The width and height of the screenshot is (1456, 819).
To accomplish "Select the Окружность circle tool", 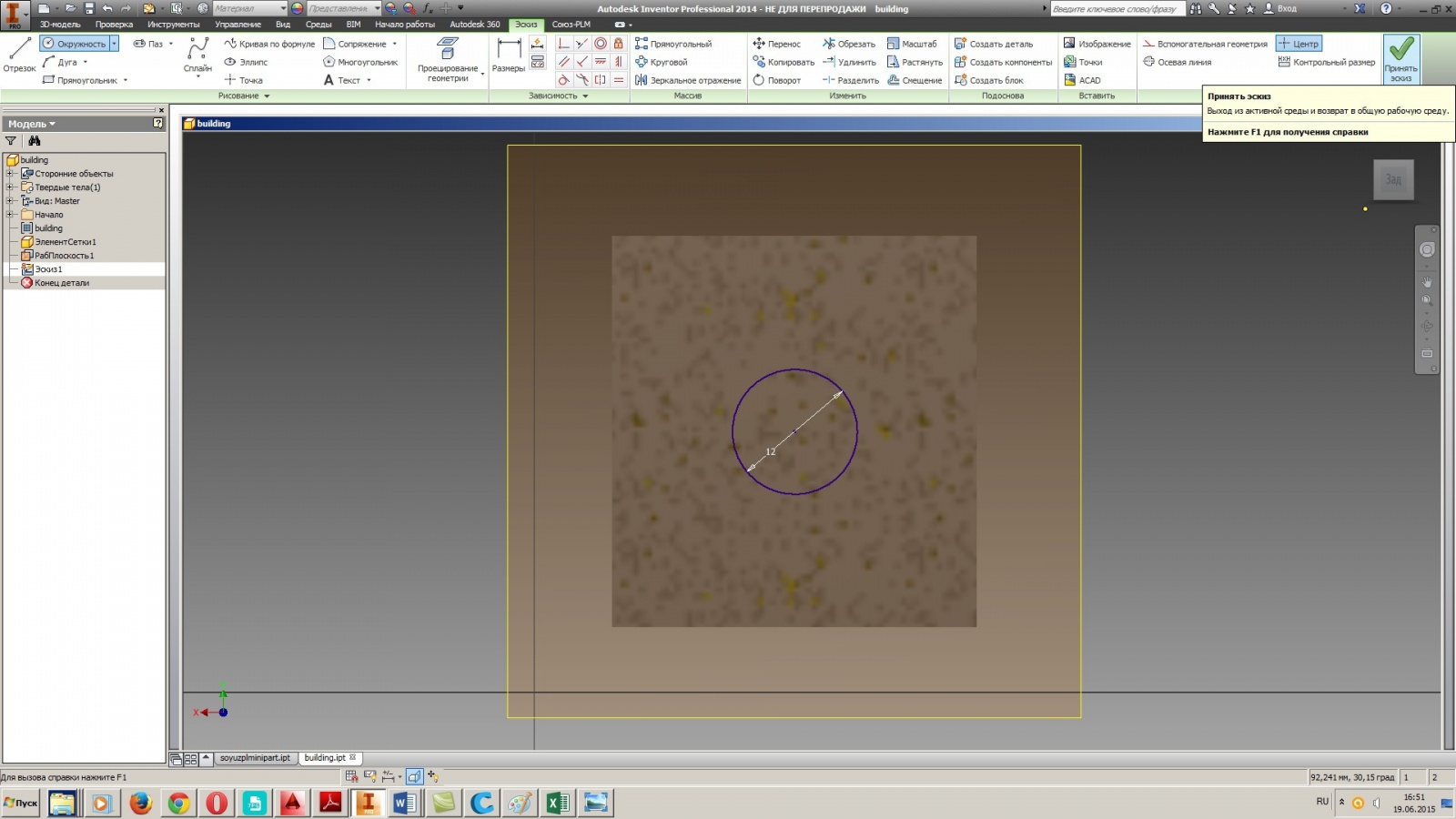I will [x=74, y=44].
